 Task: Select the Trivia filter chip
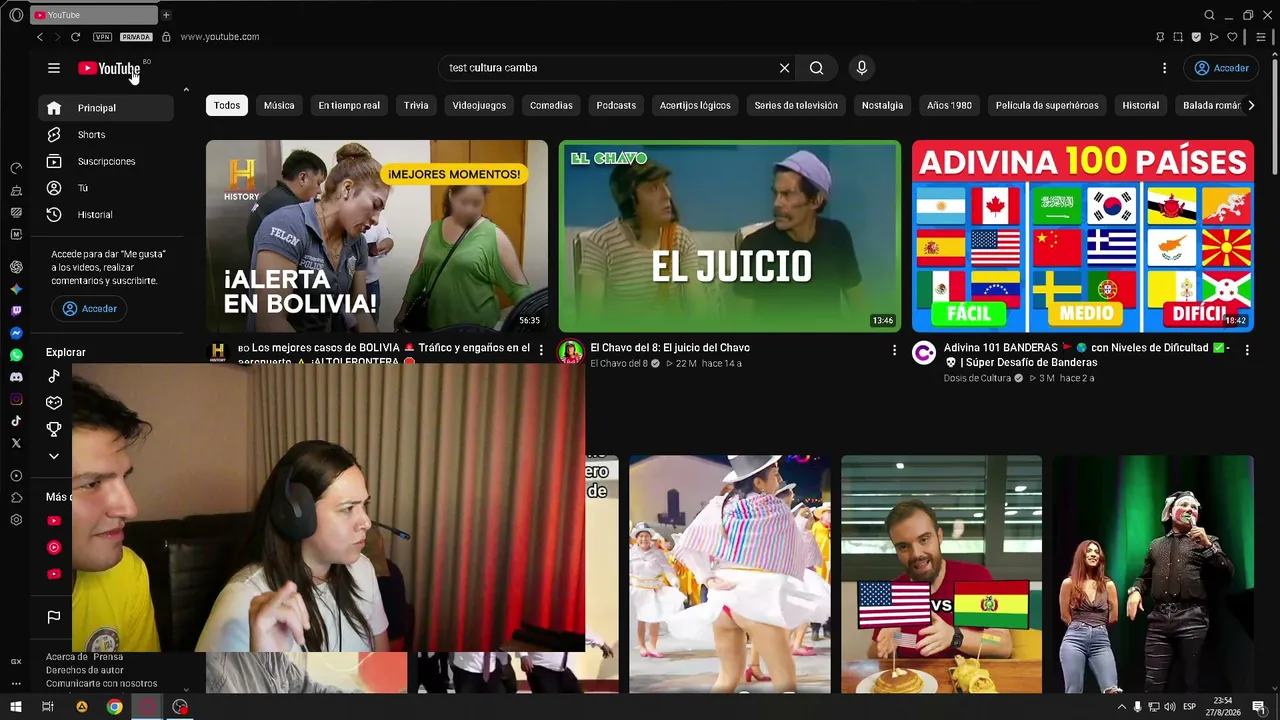(x=416, y=105)
